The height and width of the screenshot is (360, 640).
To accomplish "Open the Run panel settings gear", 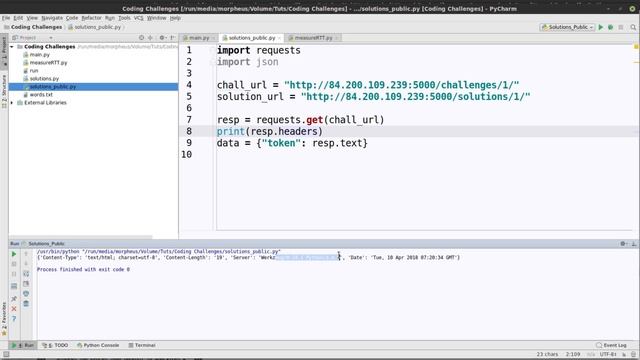I will [623, 244].
